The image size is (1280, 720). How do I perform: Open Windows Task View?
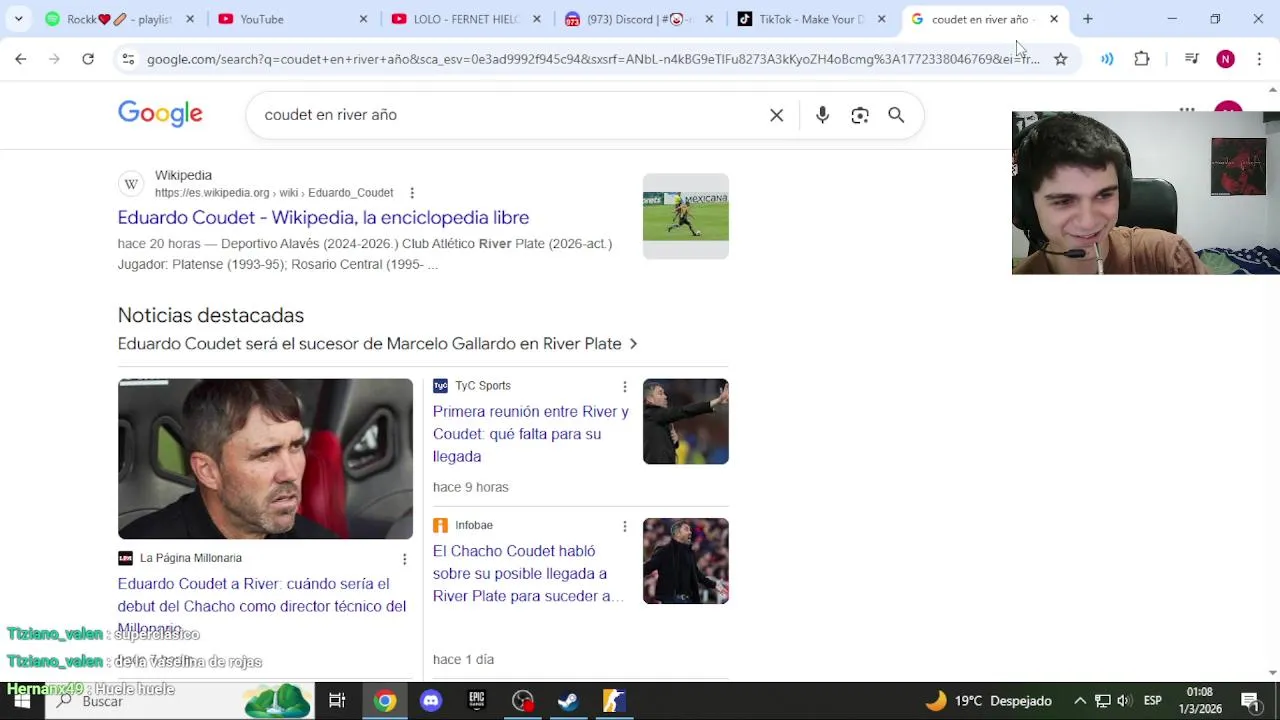tap(337, 701)
